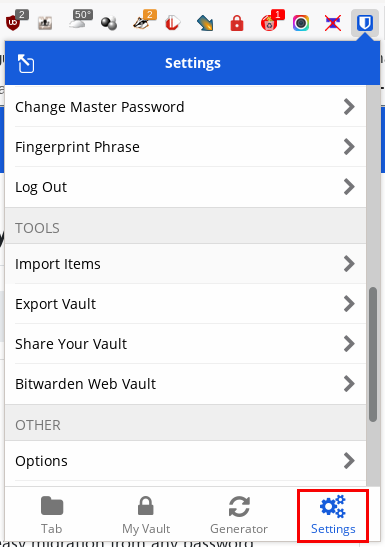Open Fingerprint Phrase via its arrow
The width and height of the screenshot is (385, 547).
click(349, 147)
